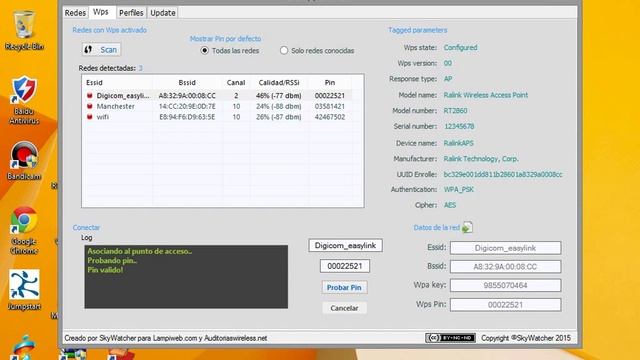This screenshot has width=640, height=360.
Task: Click pin 42467502 in the table
Action: coord(330,117)
